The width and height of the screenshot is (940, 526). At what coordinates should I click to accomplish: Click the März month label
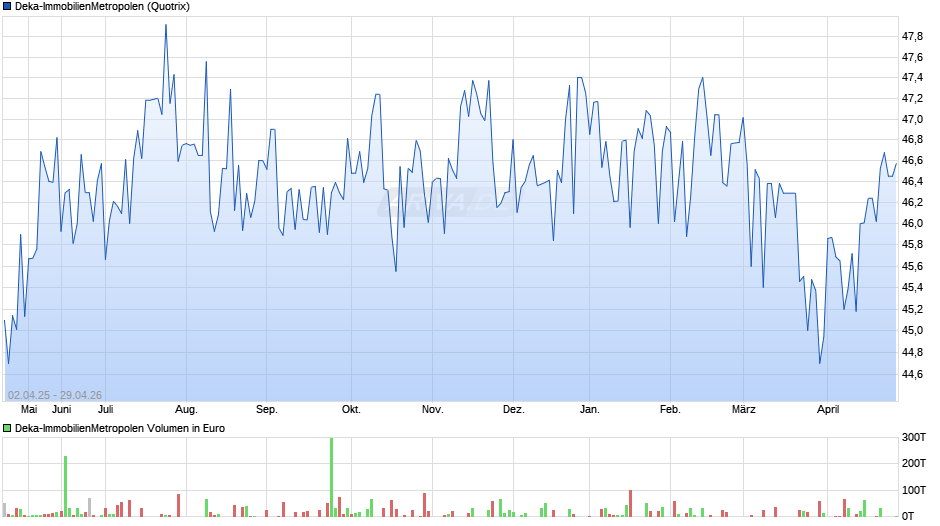click(743, 410)
